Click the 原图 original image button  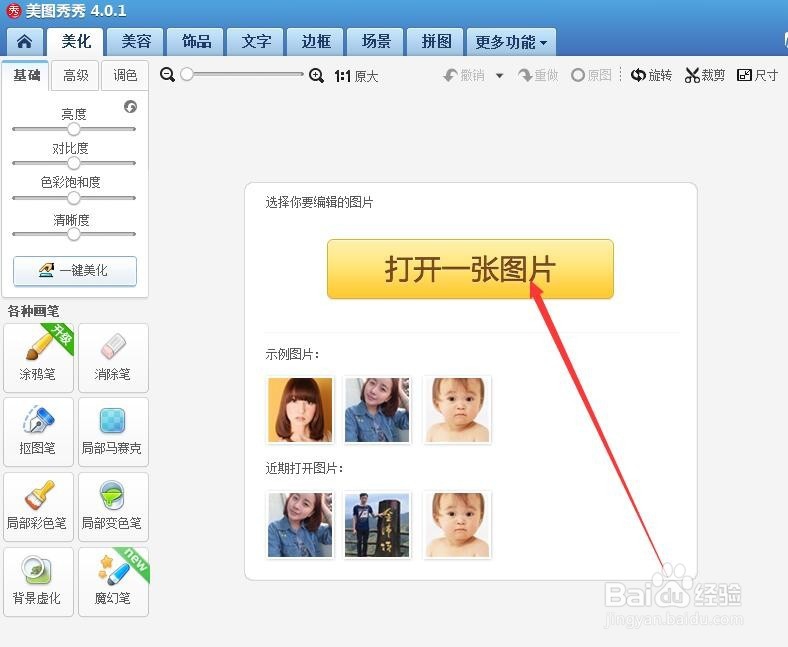592,75
